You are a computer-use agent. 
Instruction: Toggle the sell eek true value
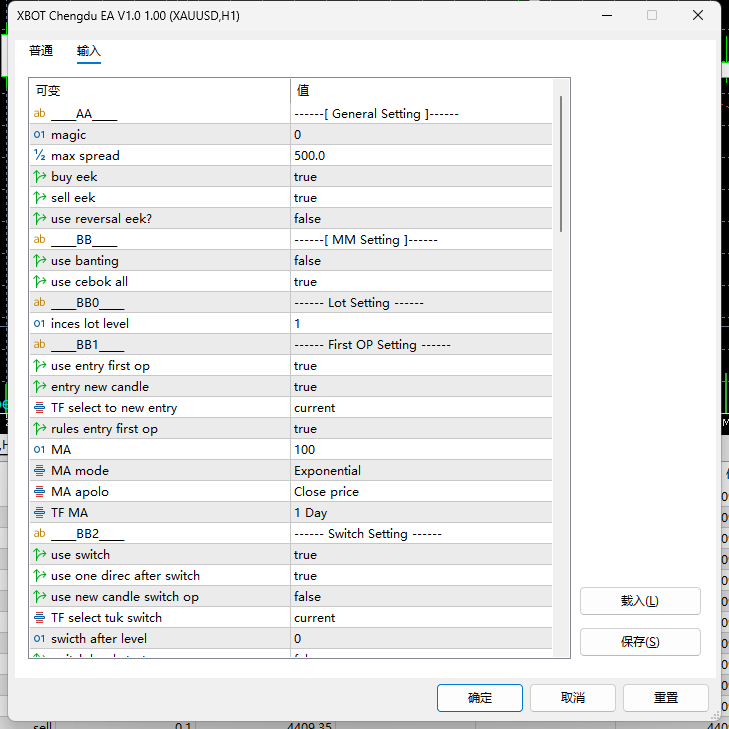(421, 198)
